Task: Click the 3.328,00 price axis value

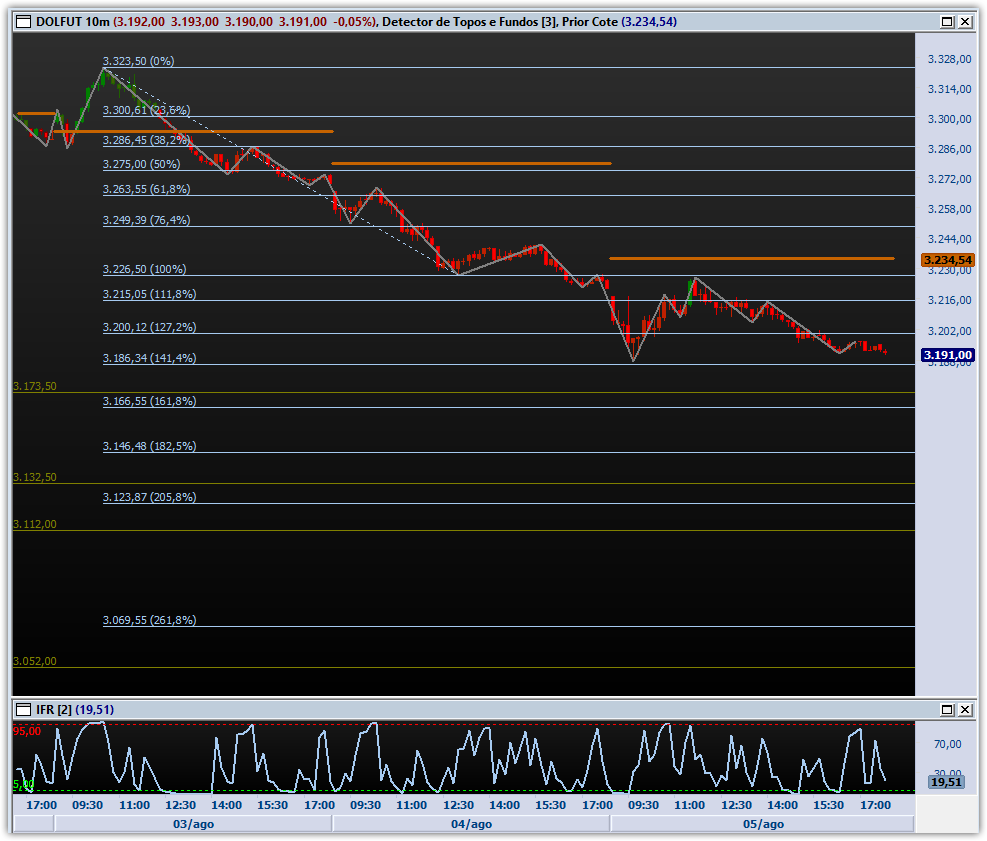Action: (x=949, y=59)
